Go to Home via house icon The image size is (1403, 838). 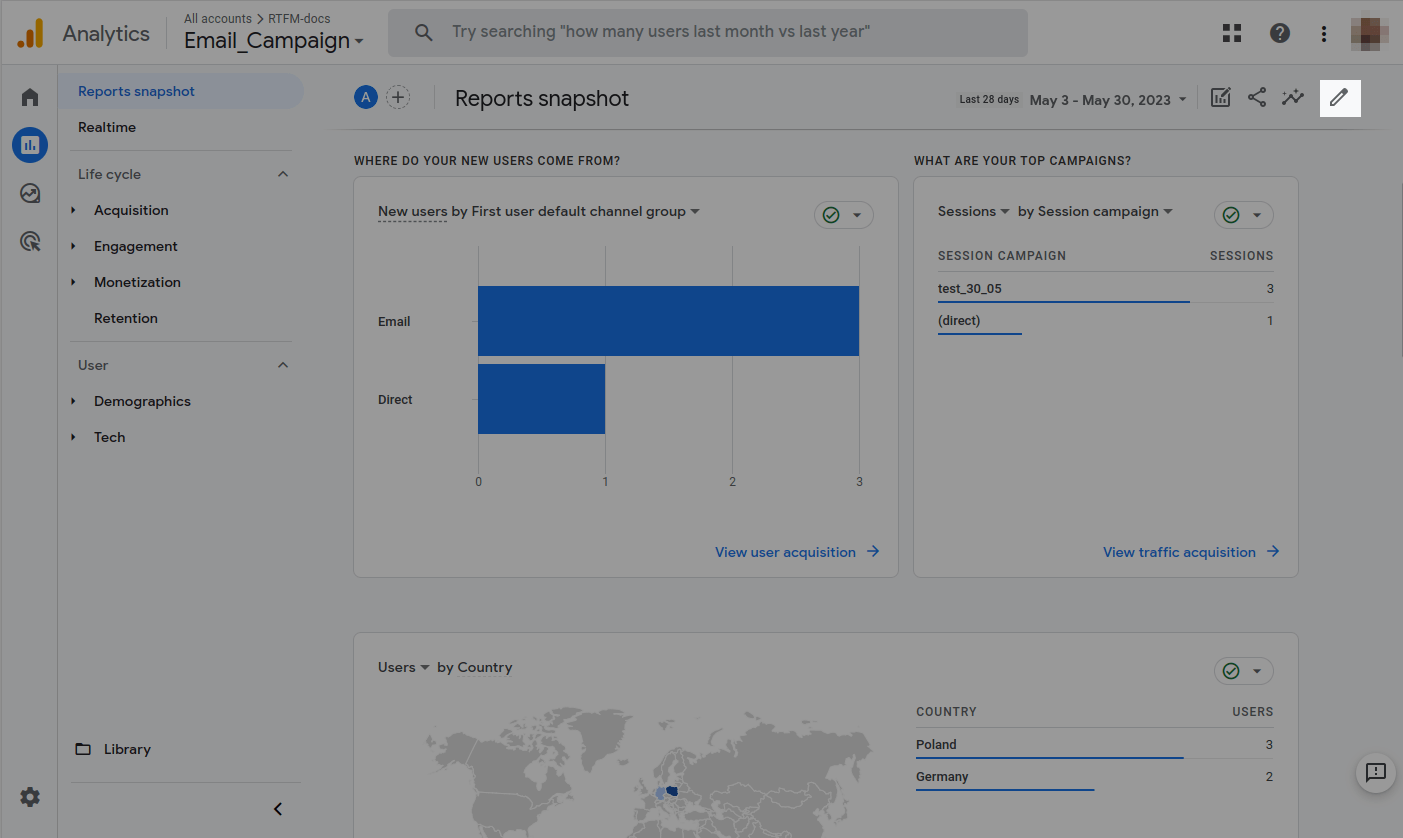[30, 97]
